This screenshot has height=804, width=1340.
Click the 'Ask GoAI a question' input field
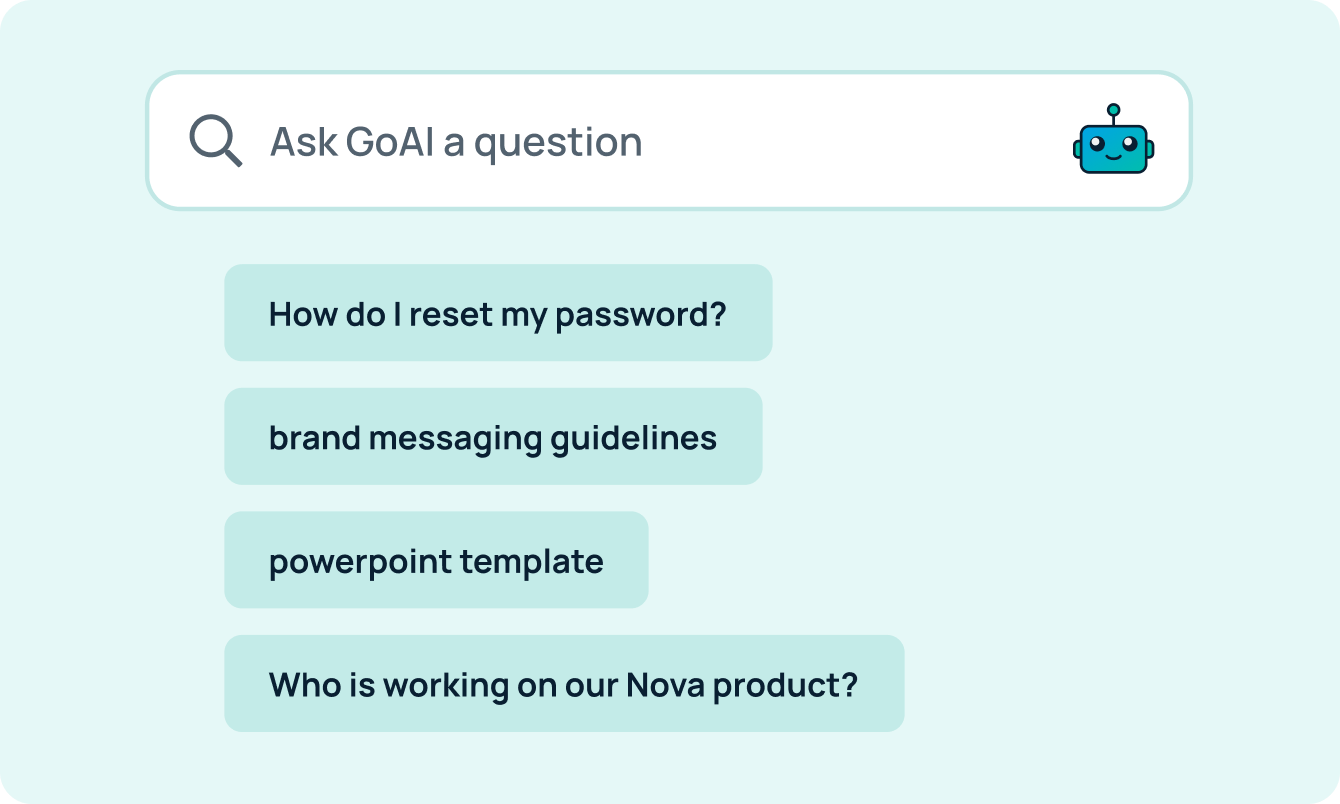(x=600, y=140)
